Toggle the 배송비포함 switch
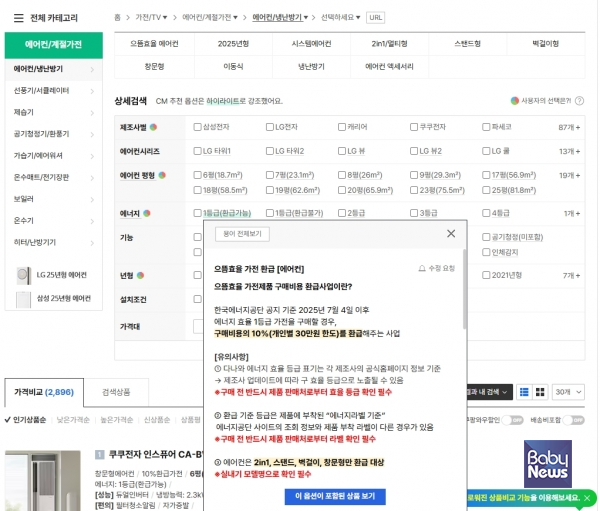Viewport: 600px width, 511px height. click(x=573, y=420)
